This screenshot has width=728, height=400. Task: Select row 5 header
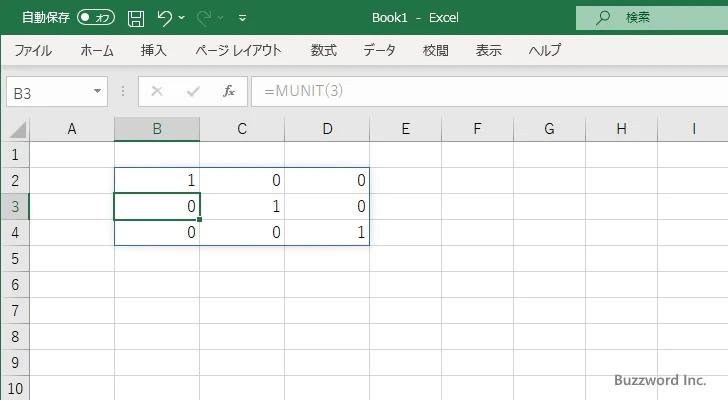[15, 258]
